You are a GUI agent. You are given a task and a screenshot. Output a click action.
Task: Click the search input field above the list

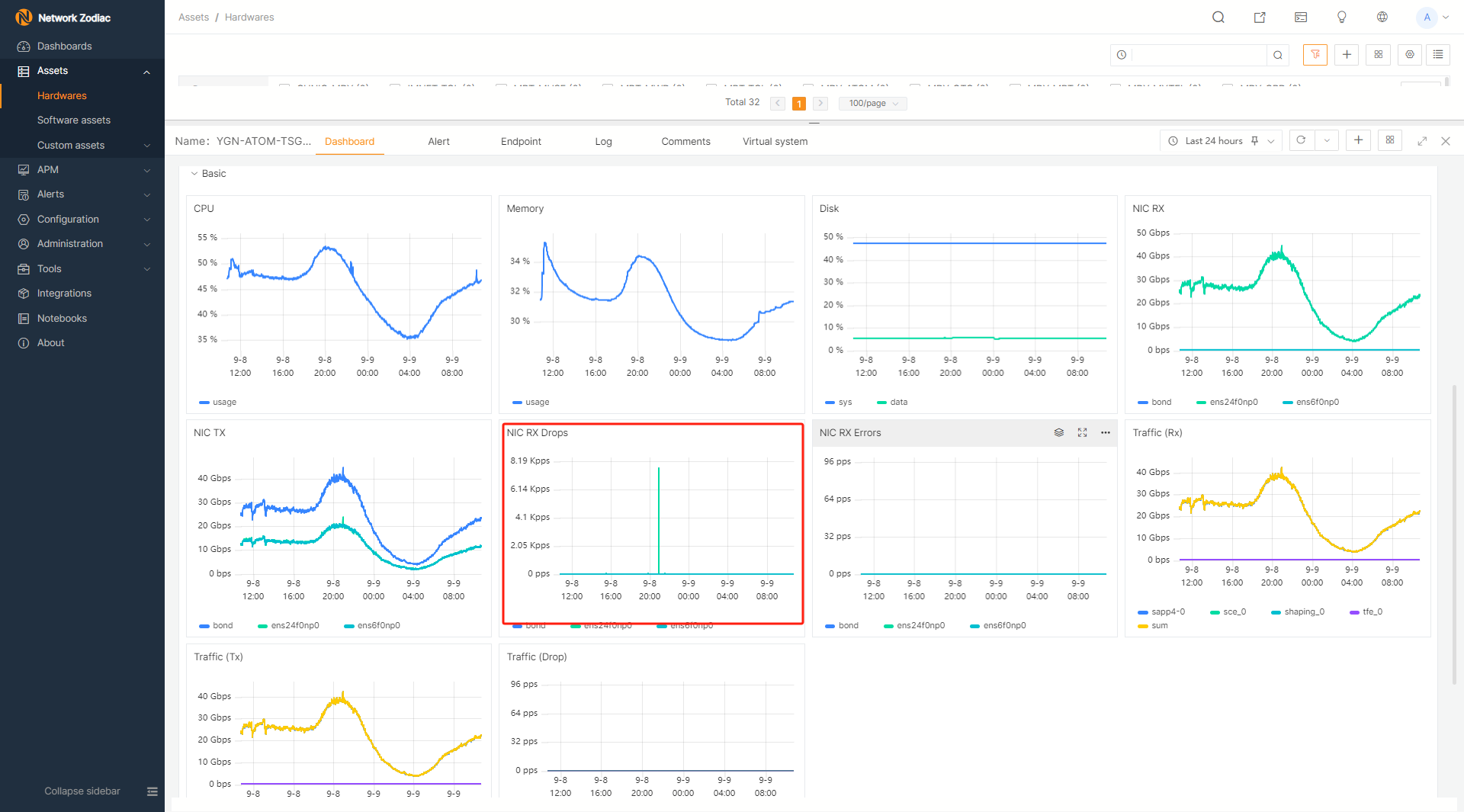tap(1199, 55)
